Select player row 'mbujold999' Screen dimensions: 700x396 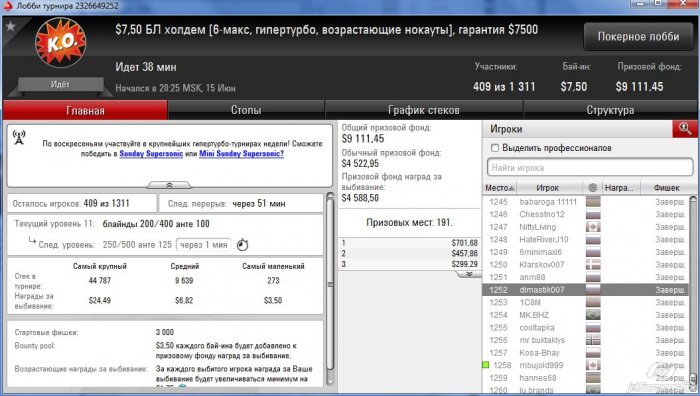586,365
